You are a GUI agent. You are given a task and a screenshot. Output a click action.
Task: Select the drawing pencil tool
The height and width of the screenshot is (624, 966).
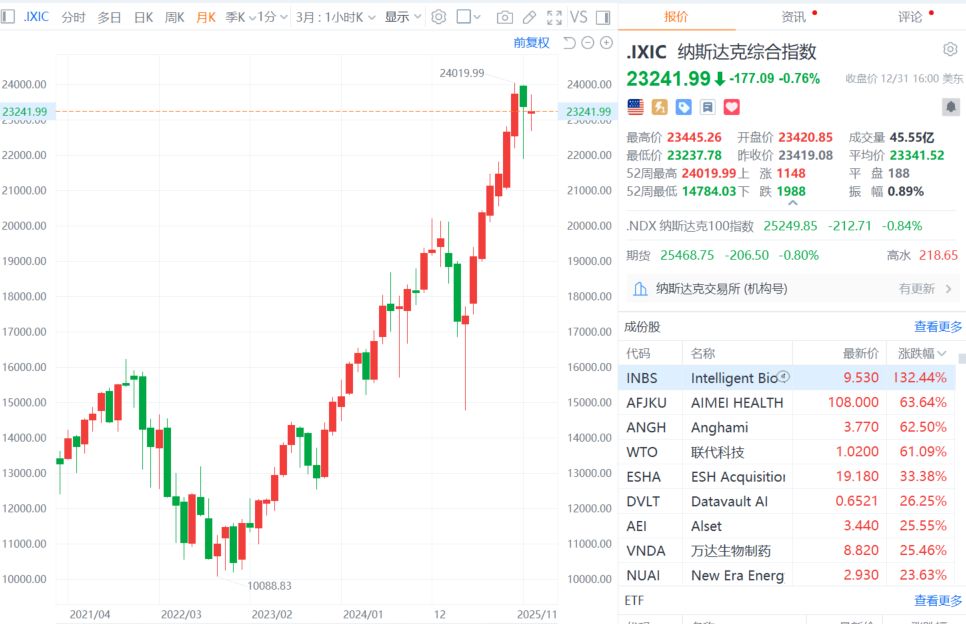(530, 17)
